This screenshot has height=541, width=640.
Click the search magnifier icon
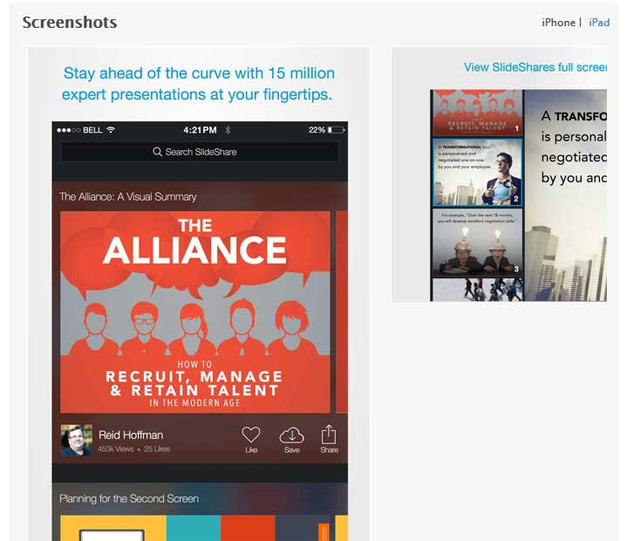pos(157,152)
